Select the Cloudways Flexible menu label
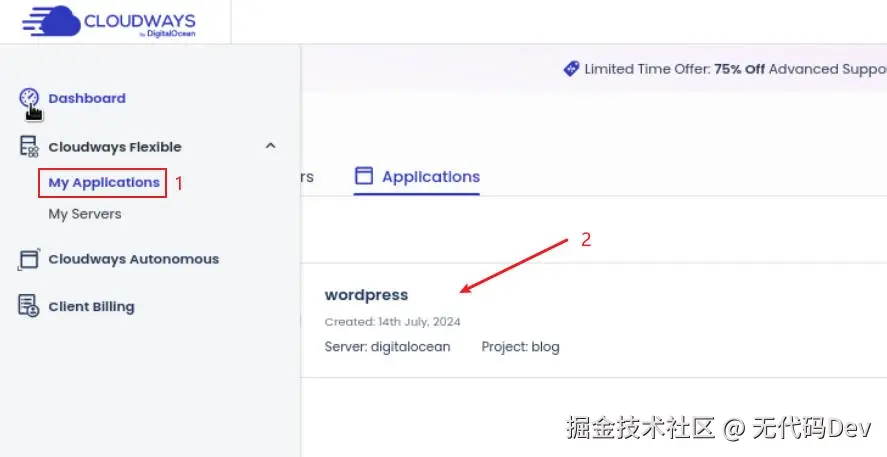The image size is (887, 457). click(x=115, y=147)
